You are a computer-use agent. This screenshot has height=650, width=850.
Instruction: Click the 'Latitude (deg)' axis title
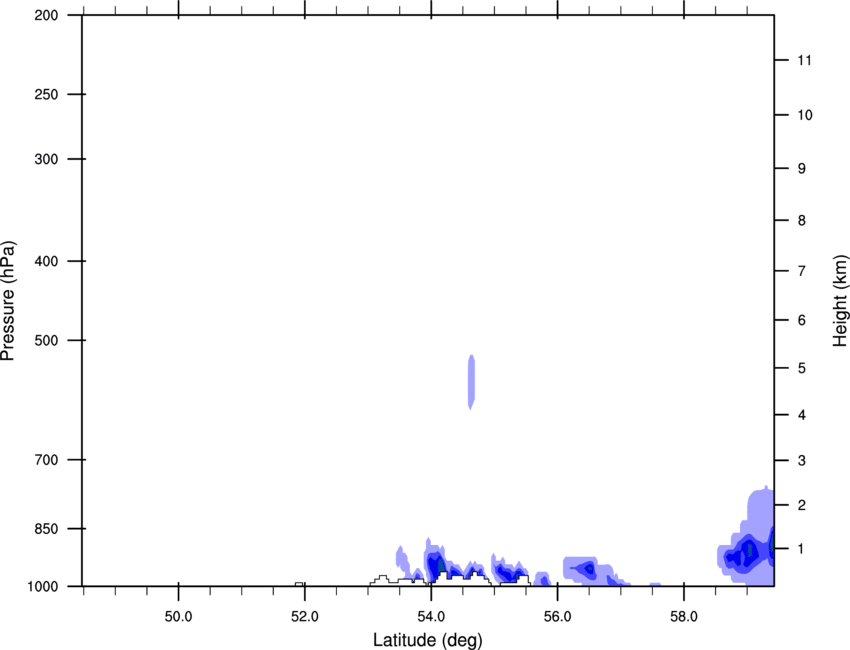coord(427,640)
